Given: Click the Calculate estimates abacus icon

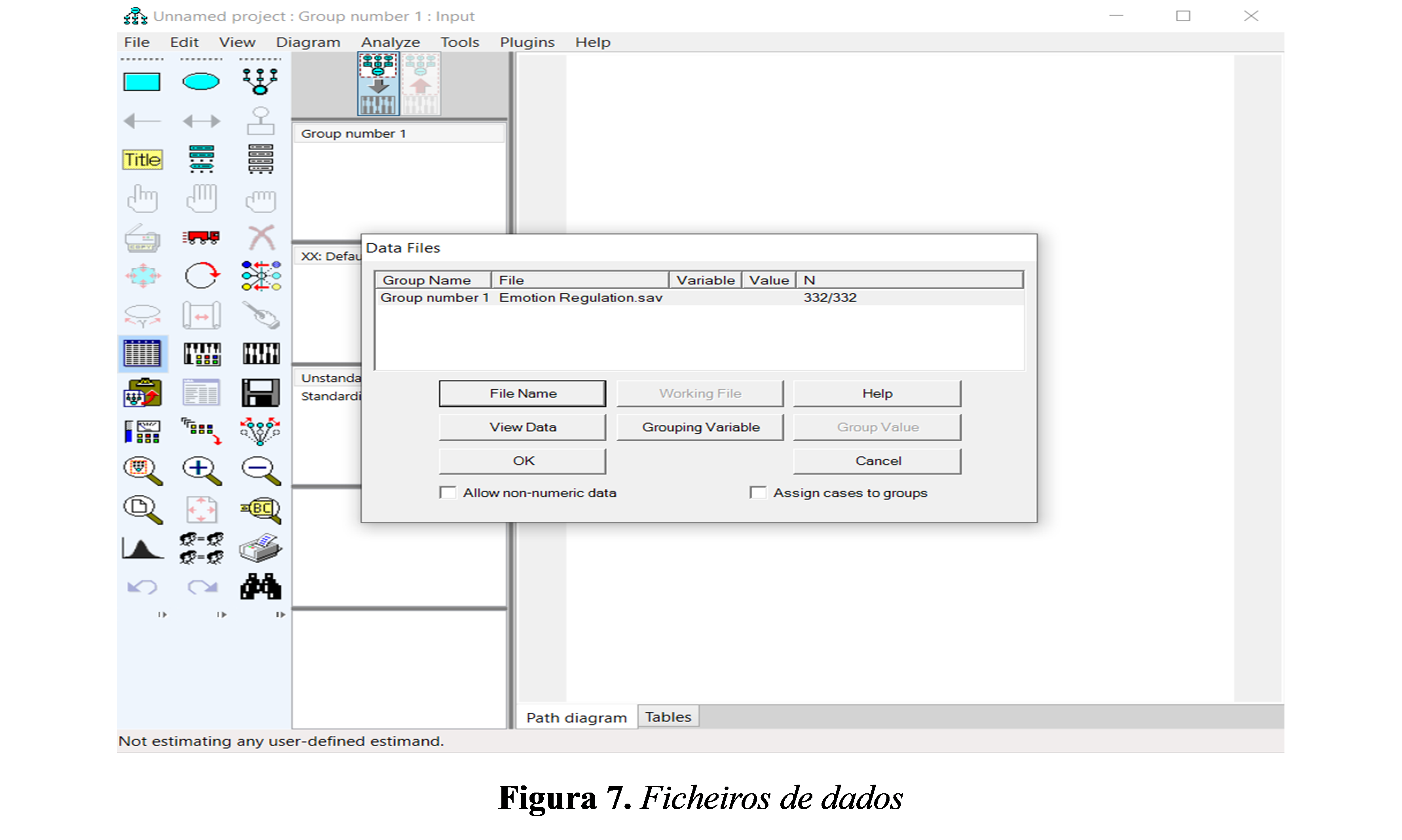Looking at the screenshot, I should [260, 353].
